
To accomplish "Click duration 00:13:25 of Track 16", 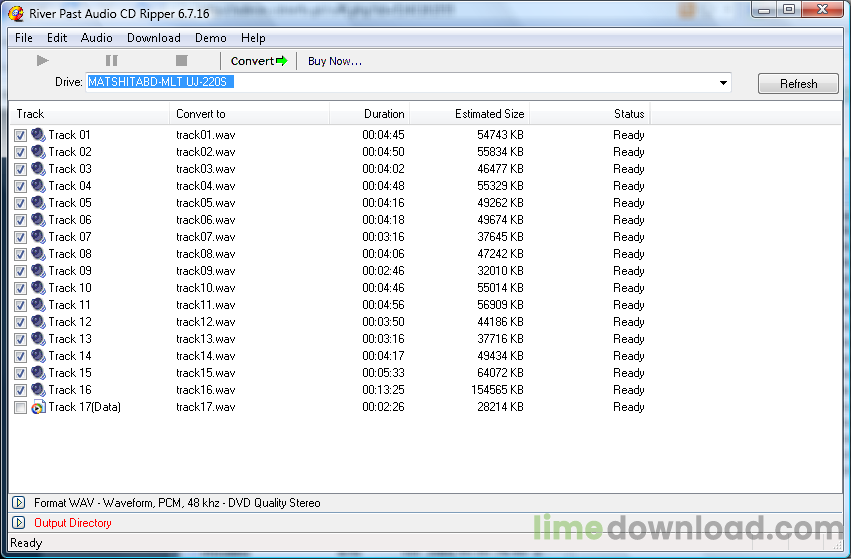I will (x=383, y=390).
